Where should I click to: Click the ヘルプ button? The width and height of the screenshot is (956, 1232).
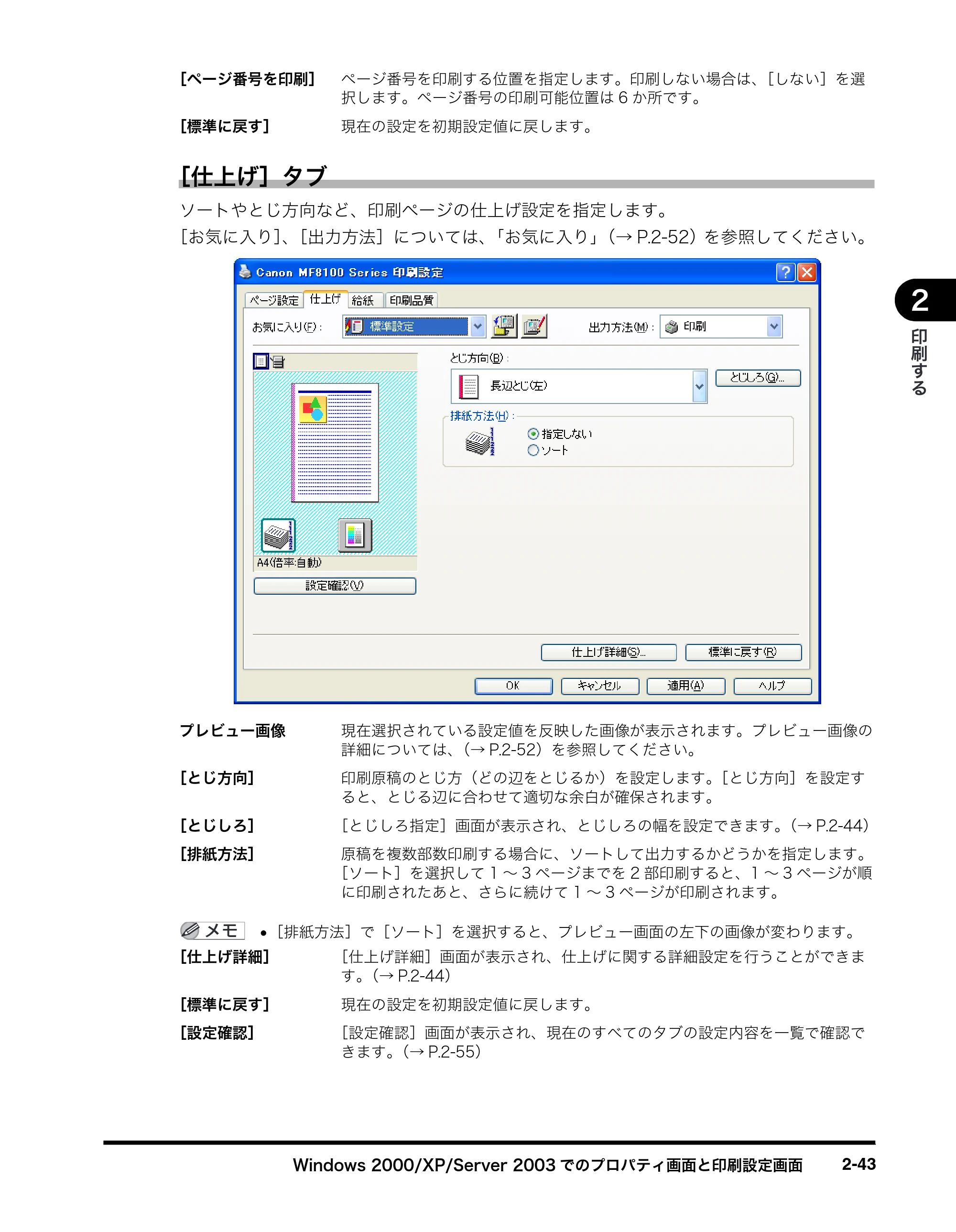click(x=772, y=686)
